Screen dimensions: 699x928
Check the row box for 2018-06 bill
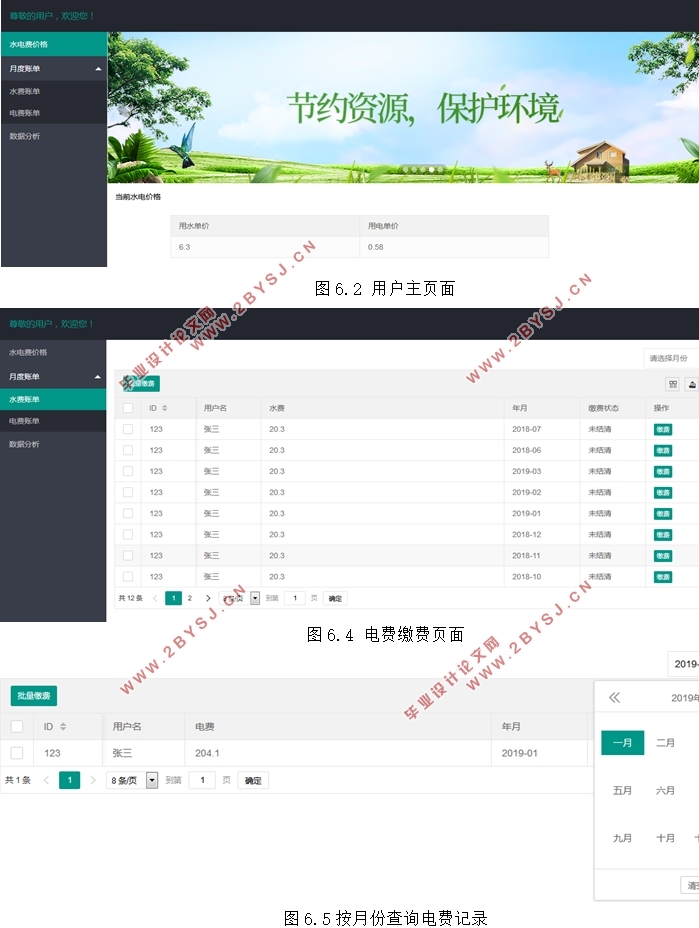point(128,450)
